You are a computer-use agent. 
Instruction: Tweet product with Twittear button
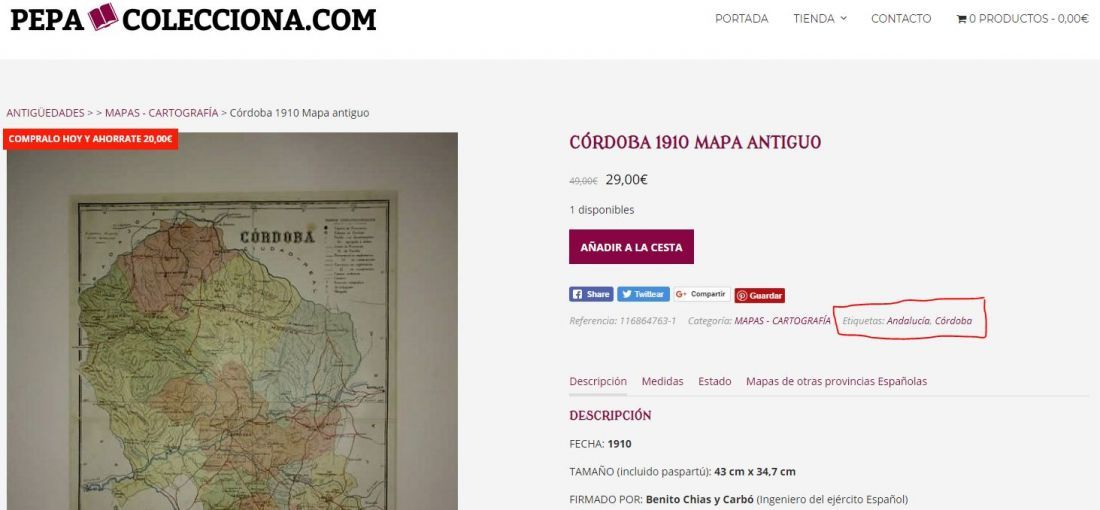click(x=643, y=295)
